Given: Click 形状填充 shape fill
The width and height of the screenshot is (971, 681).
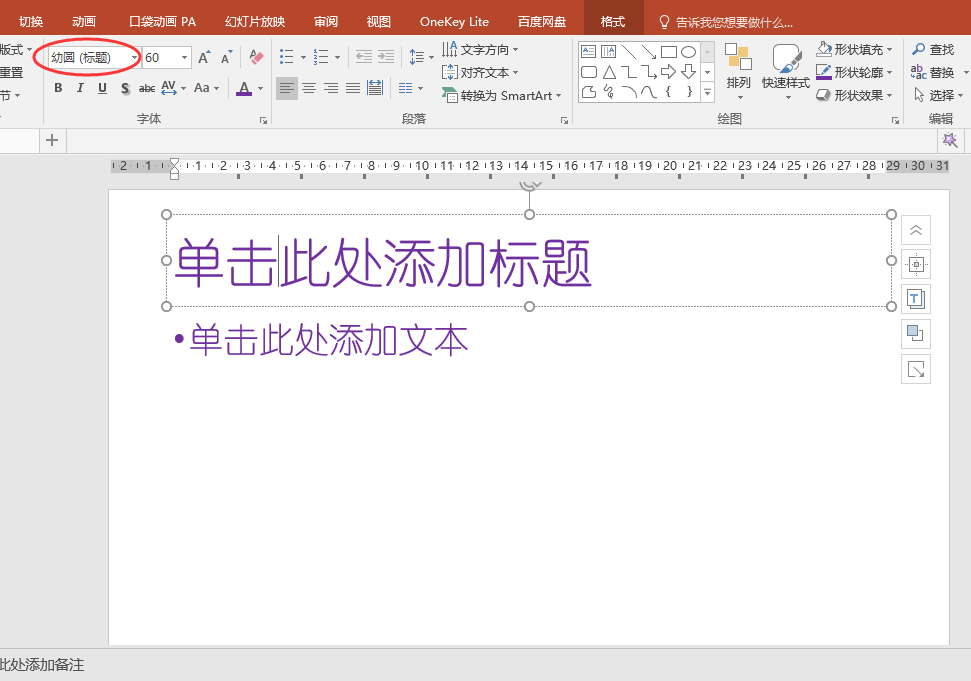Looking at the screenshot, I should click(855, 49).
